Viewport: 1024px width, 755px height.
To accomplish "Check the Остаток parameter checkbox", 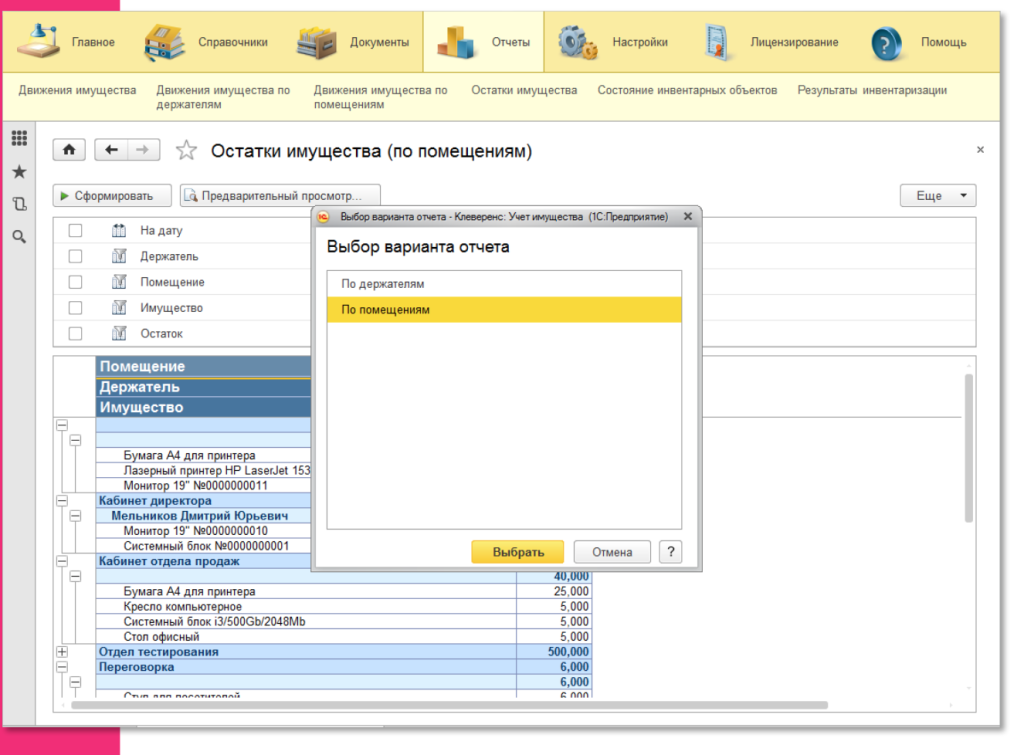I will tap(76, 334).
